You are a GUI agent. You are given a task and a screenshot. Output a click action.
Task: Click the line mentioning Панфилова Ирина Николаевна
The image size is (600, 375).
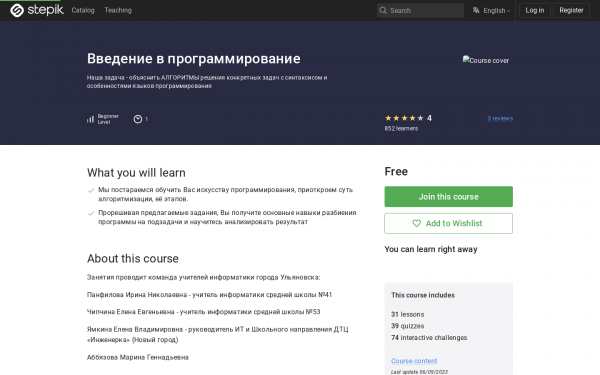(209, 295)
